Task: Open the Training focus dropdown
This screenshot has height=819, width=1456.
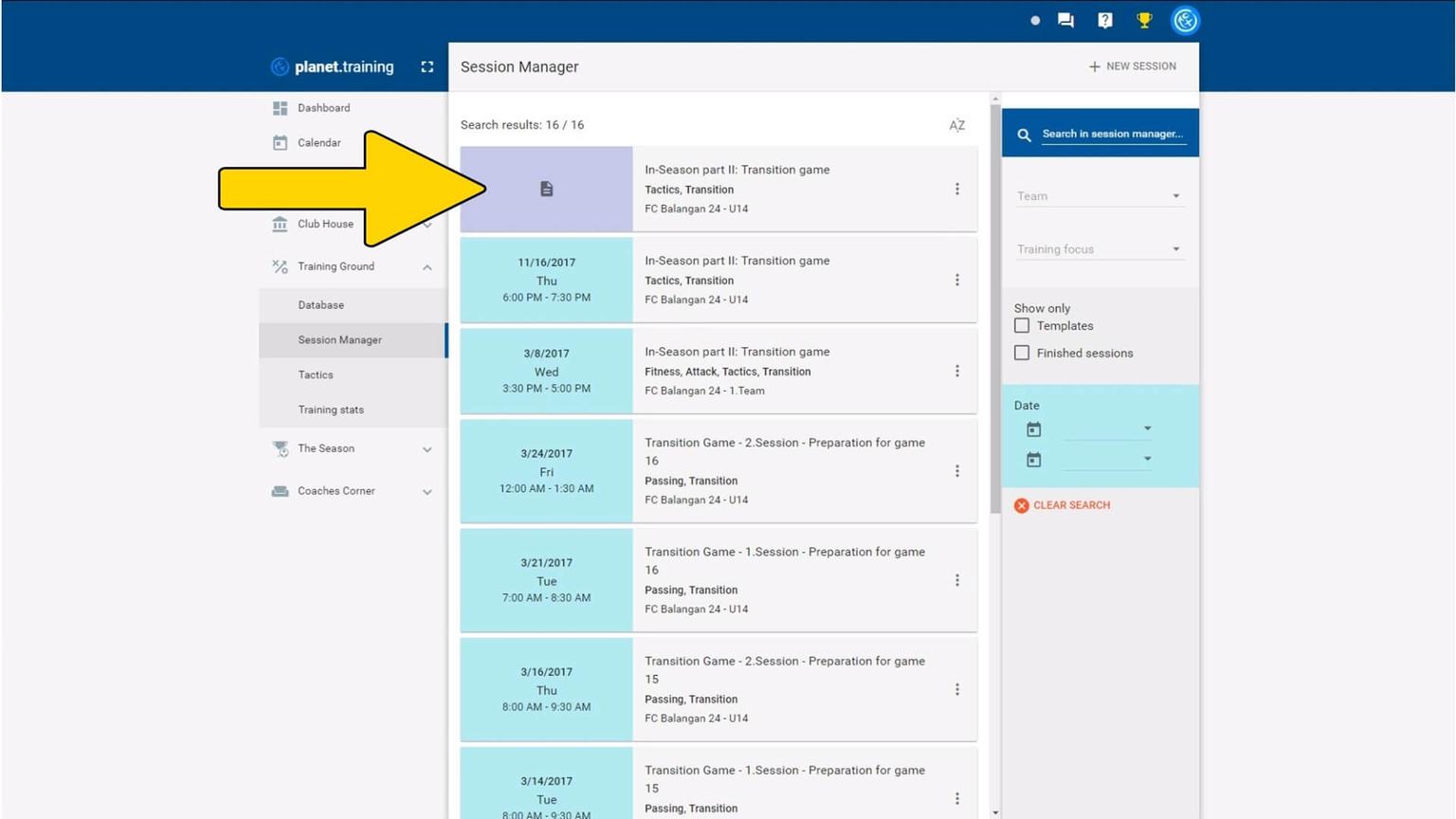Action: [1098, 249]
